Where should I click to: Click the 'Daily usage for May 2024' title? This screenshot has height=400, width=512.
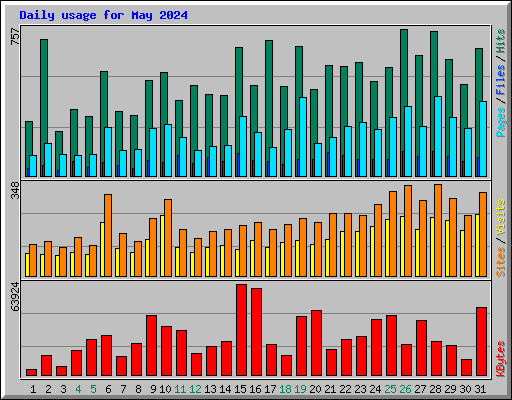tap(103, 15)
